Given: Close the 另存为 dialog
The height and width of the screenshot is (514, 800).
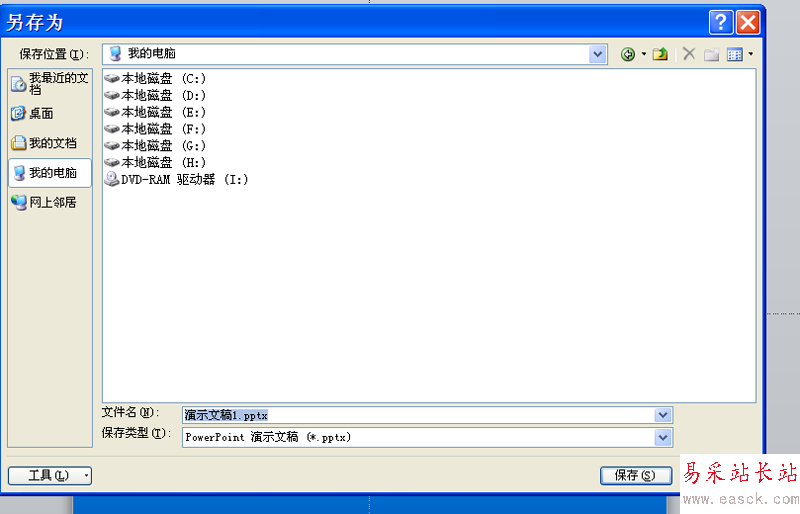Looking at the screenshot, I should tap(748, 22).
